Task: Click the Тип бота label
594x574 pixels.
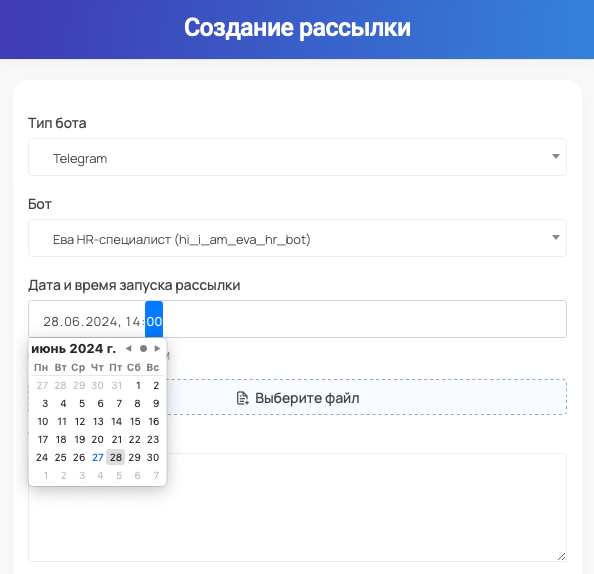Action: 57,123
